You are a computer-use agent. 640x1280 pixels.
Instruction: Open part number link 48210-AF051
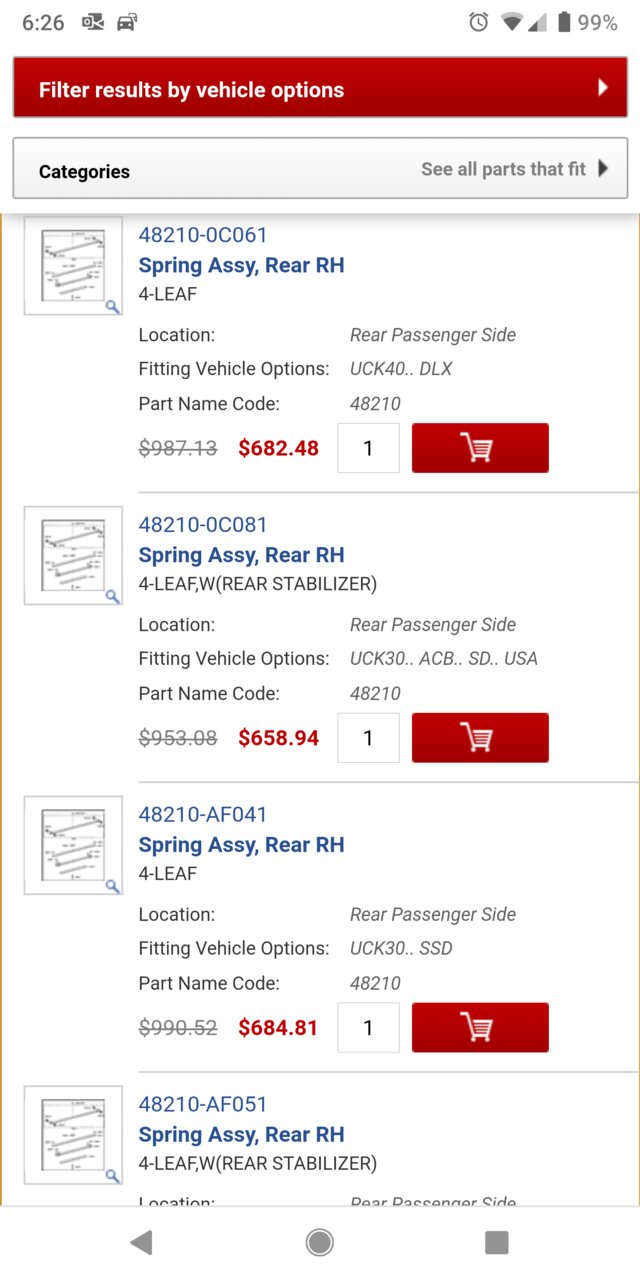point(203,1105)
